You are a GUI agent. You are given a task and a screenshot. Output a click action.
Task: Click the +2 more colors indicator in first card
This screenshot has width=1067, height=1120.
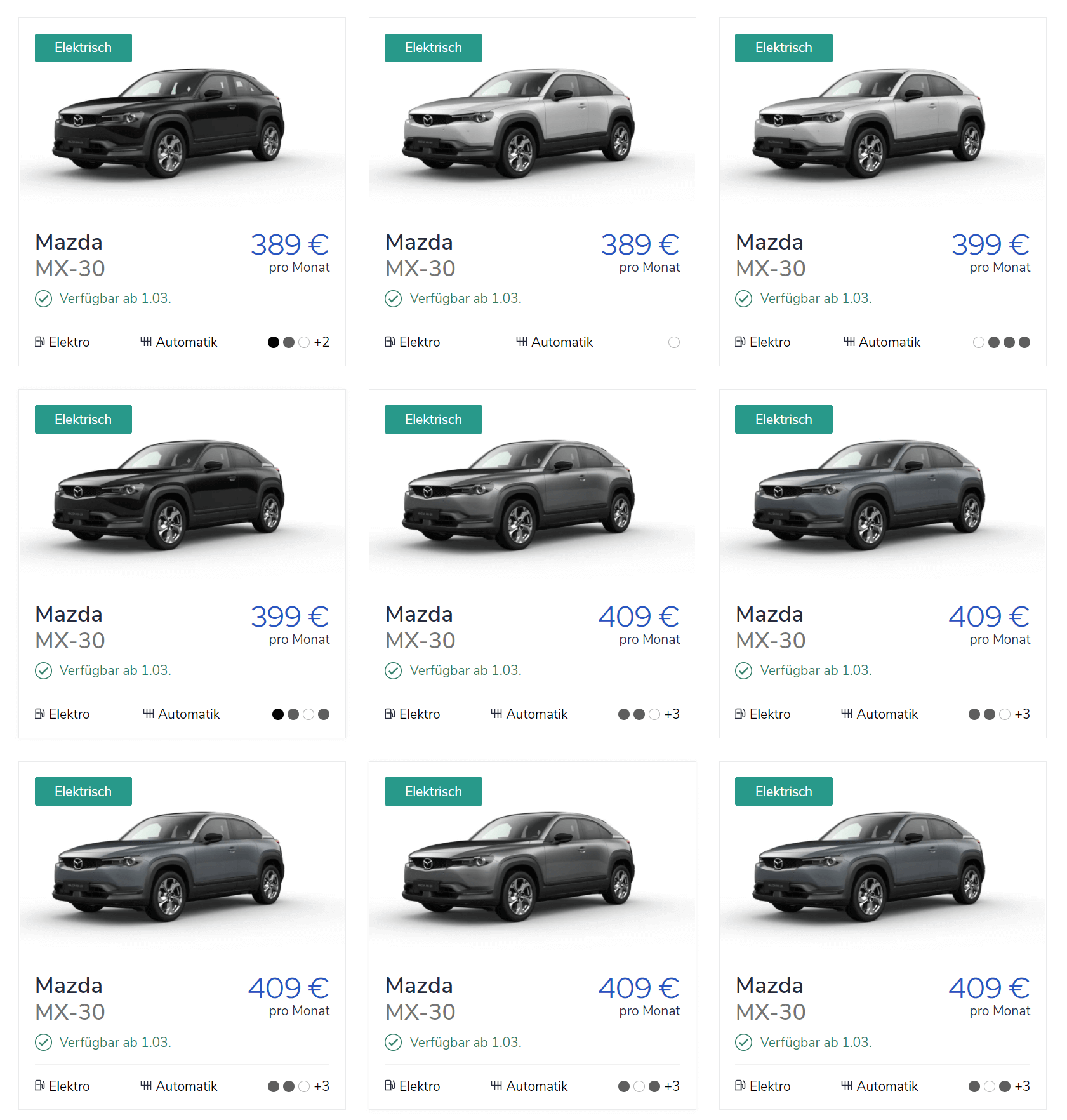[x=322, y=342]
